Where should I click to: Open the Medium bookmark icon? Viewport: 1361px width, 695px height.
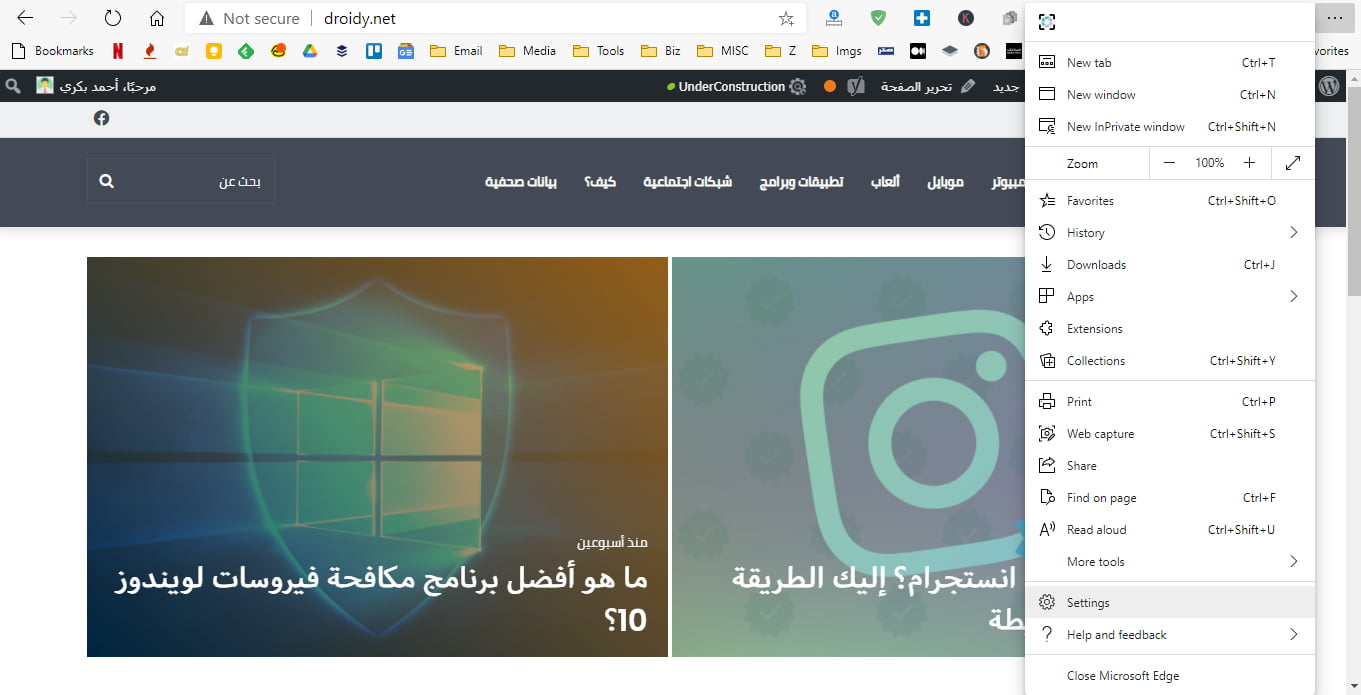tap(918, 51)
